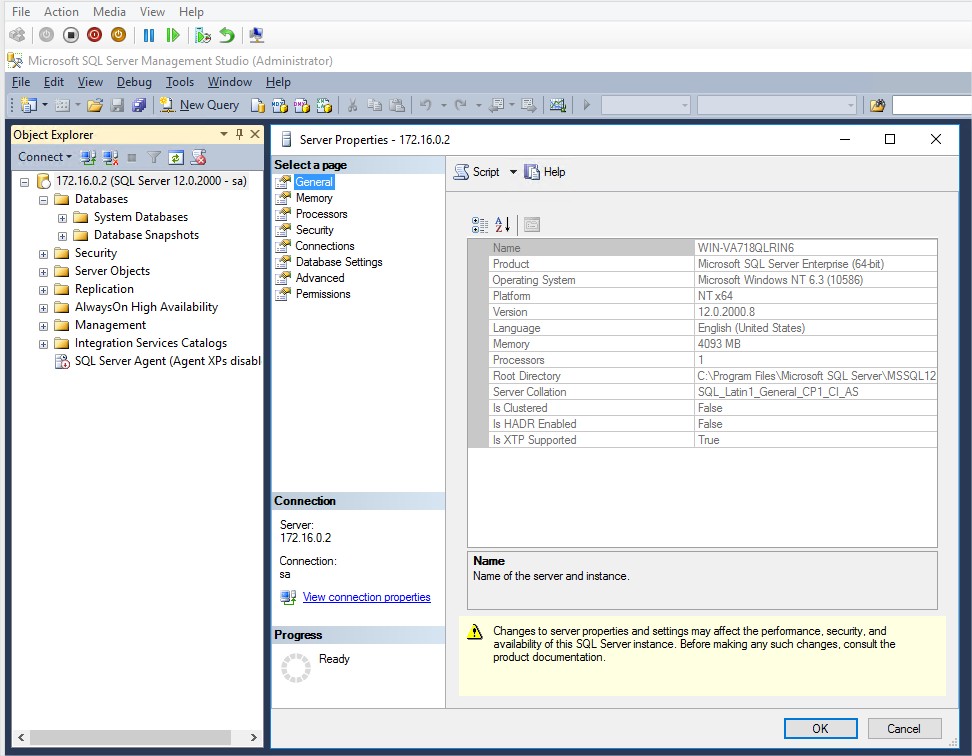The image size is (972, 756).
Task: Click the Disconnect icon in Object Explorer
Action: tap(110, 157)
